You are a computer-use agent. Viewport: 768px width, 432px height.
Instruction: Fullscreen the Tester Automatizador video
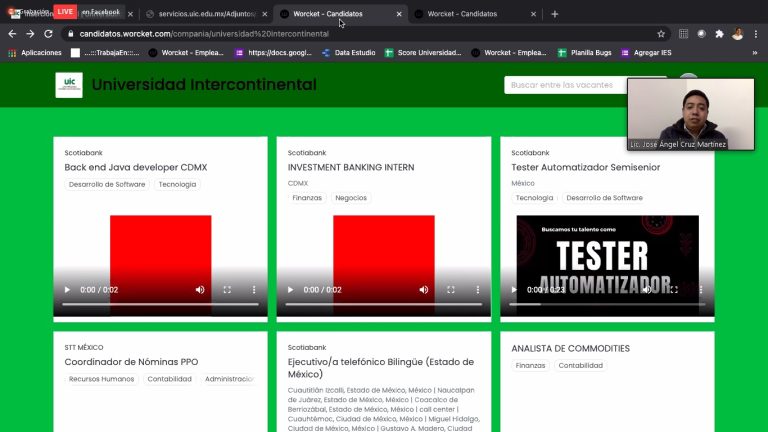[x=674, y=289]
